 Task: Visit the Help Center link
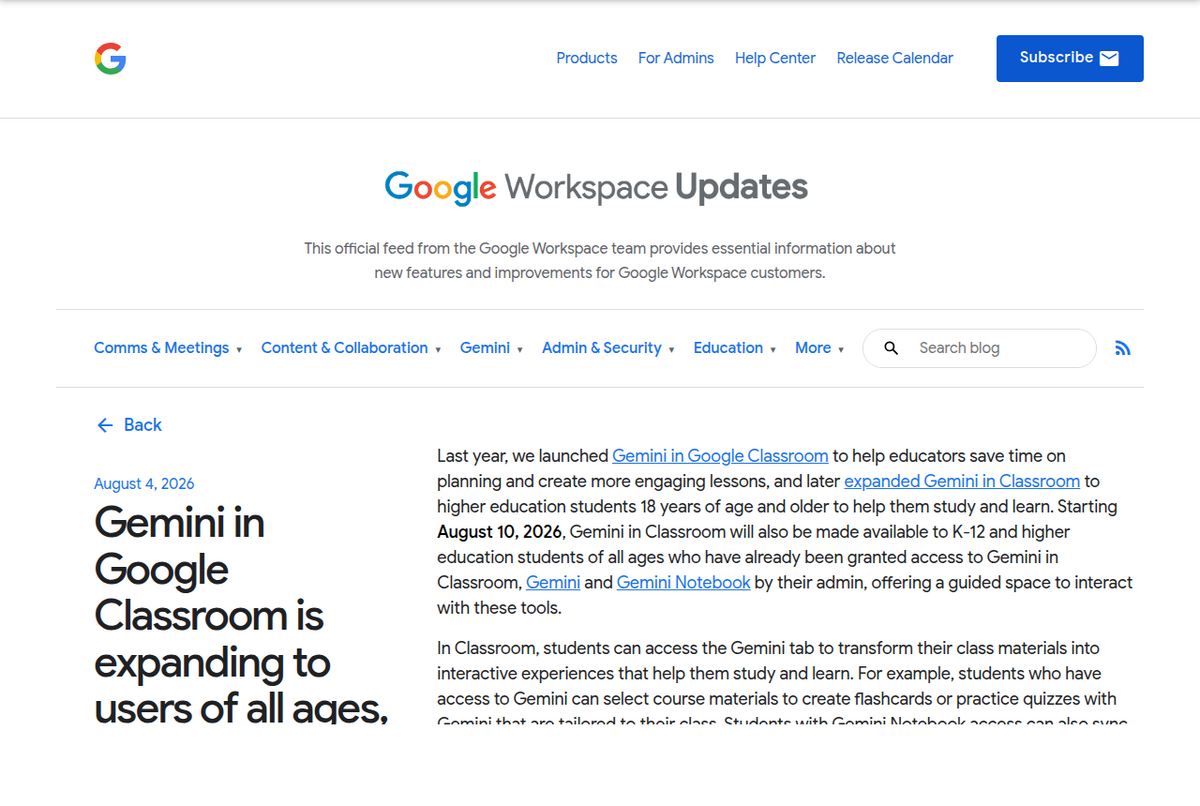point(775,58)
